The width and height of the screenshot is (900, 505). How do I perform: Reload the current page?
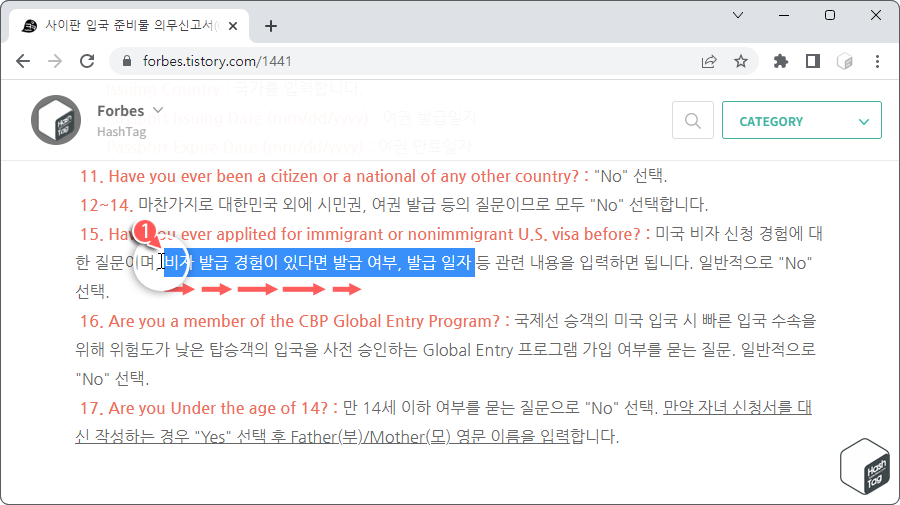(87, 61)
